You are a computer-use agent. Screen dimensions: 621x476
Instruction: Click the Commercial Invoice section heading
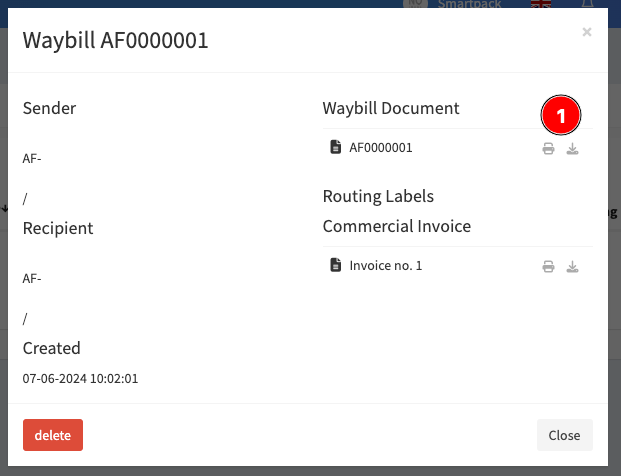point(397,227)
